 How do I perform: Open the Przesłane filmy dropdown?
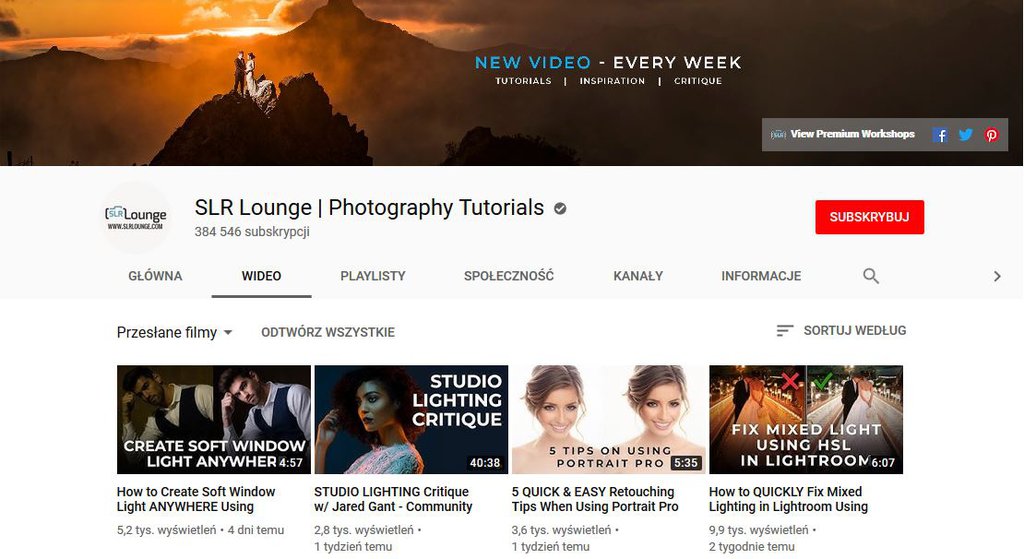(174, 332)
